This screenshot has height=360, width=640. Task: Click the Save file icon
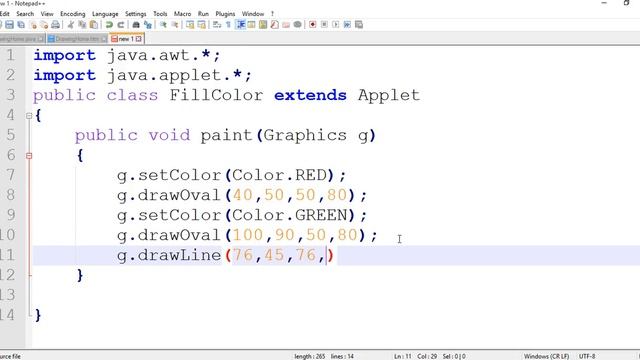9,25
